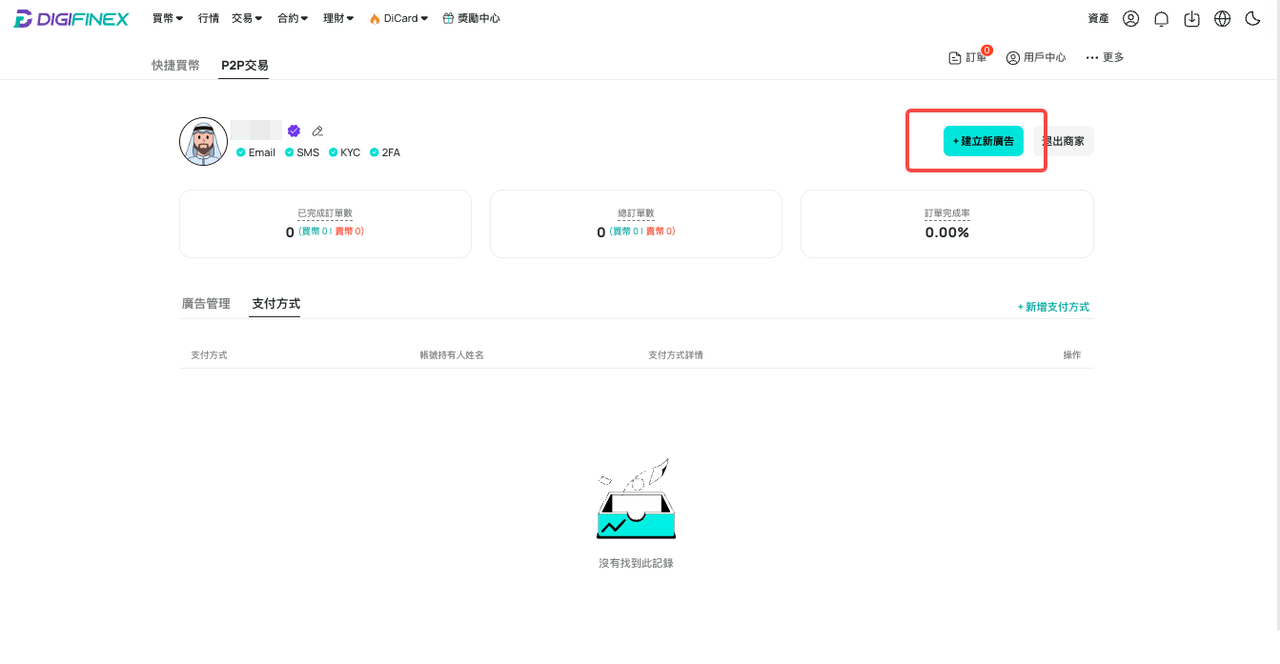Click the 支付方式詳情 column header
The image size is (1280, 664).
676,355
